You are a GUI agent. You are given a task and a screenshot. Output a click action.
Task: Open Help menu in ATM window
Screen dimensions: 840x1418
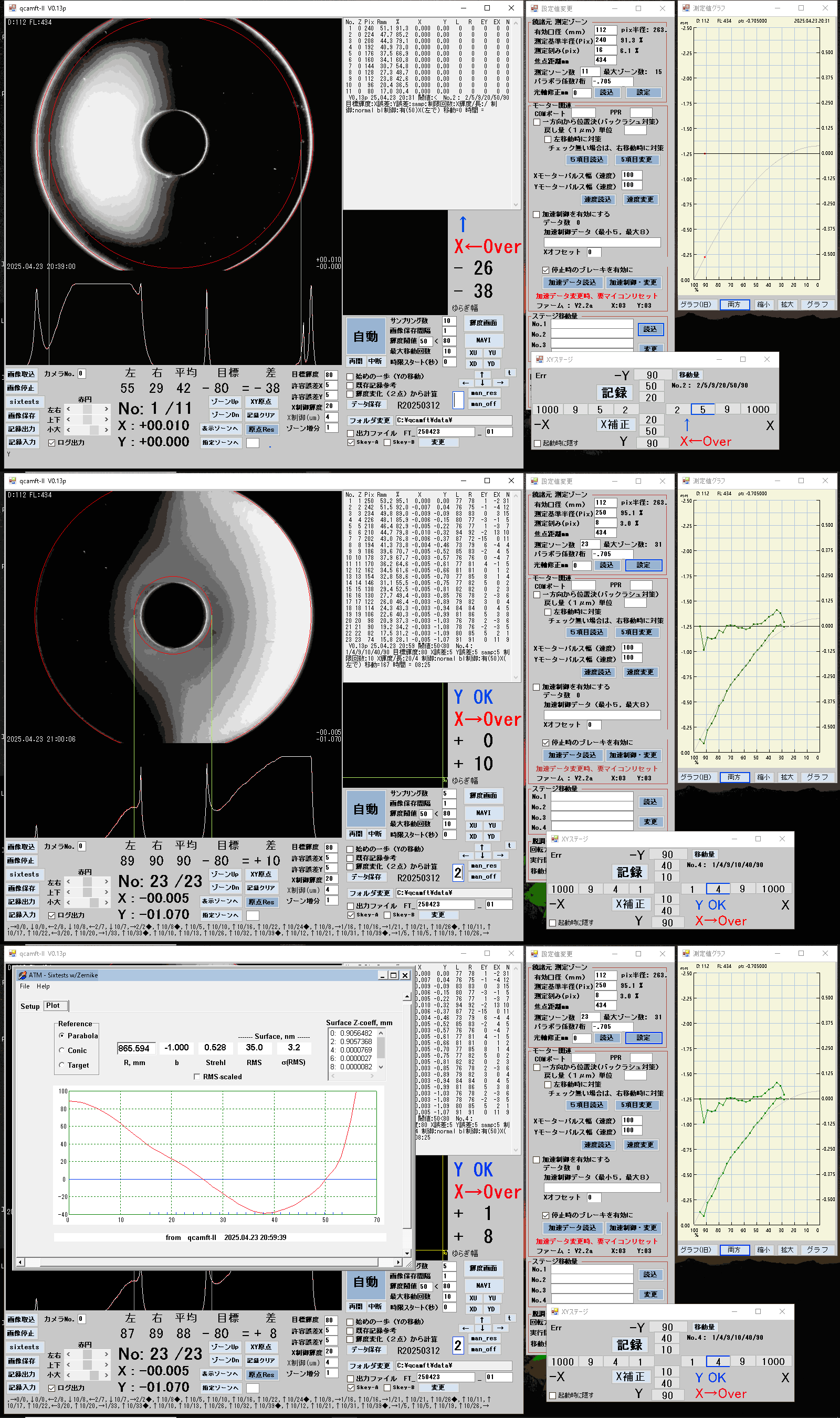43,986
